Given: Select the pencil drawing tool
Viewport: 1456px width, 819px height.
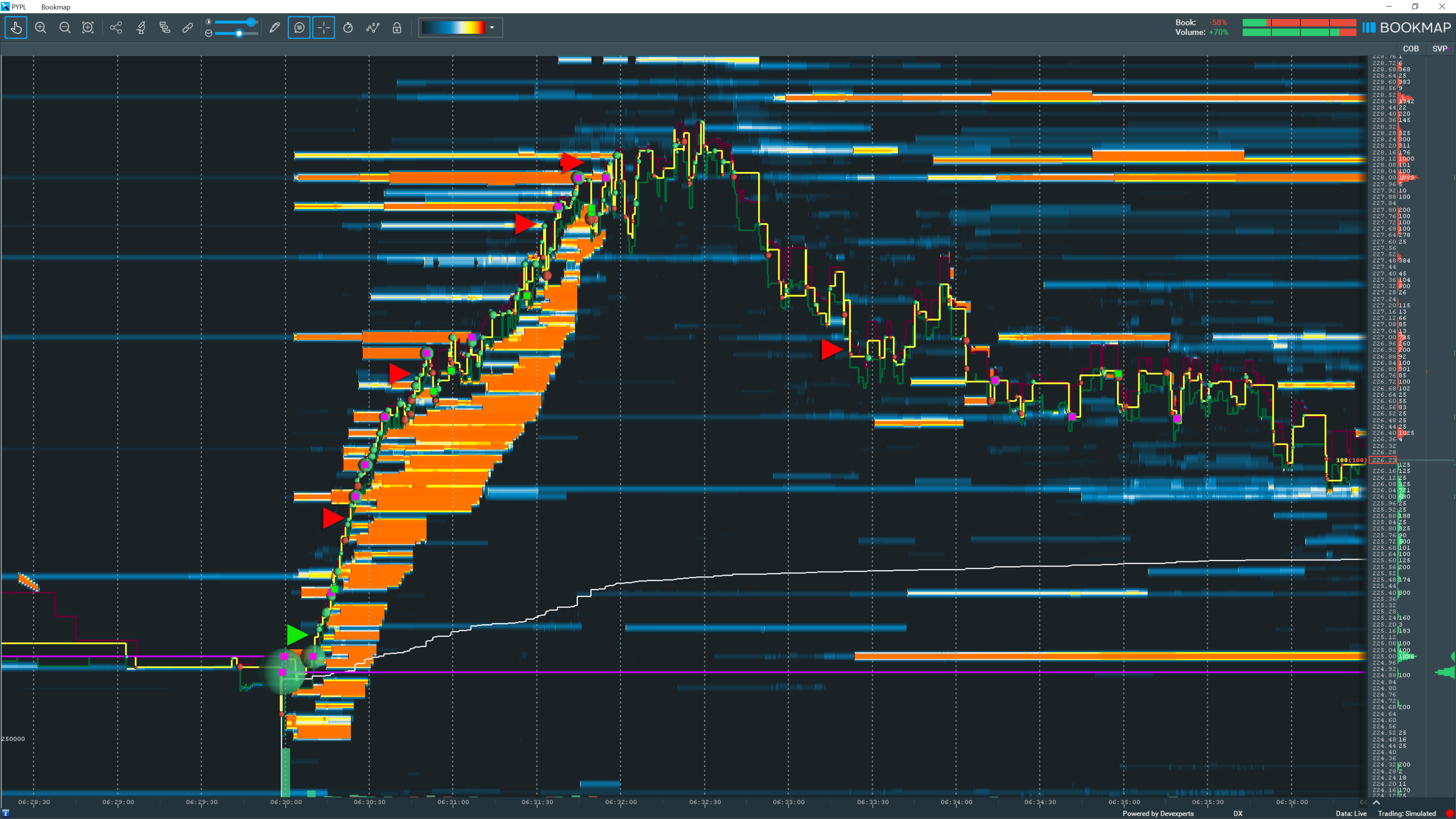Looking at the screenshot, I should point(275,28).
